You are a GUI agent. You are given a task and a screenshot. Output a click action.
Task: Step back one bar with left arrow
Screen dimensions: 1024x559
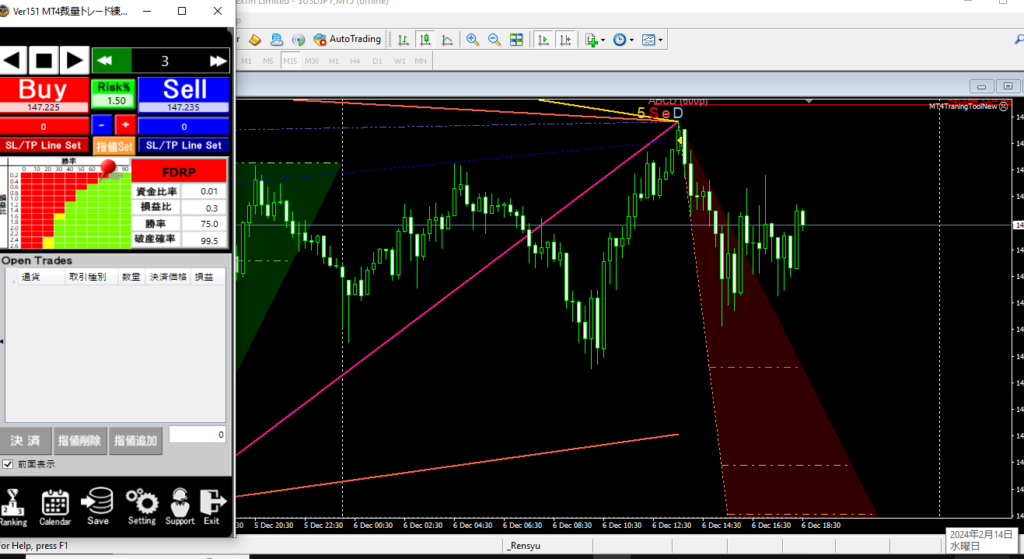coord(14,61)
